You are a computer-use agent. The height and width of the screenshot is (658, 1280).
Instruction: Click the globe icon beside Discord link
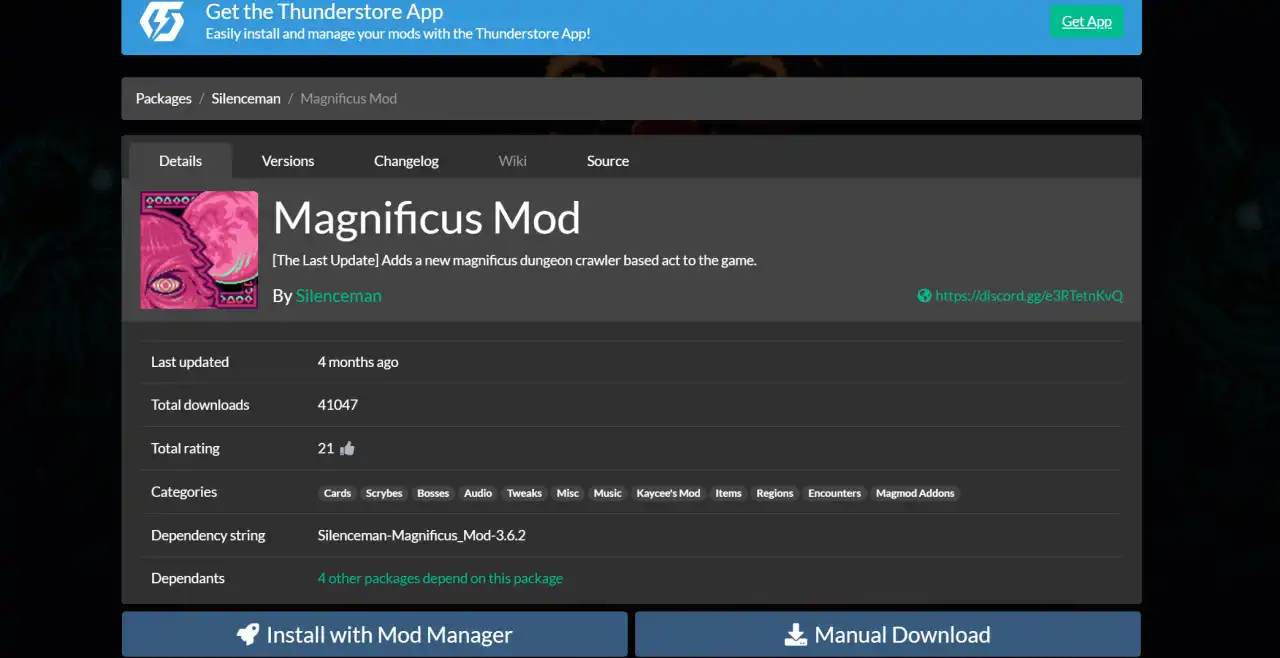[x=924, y=296]
